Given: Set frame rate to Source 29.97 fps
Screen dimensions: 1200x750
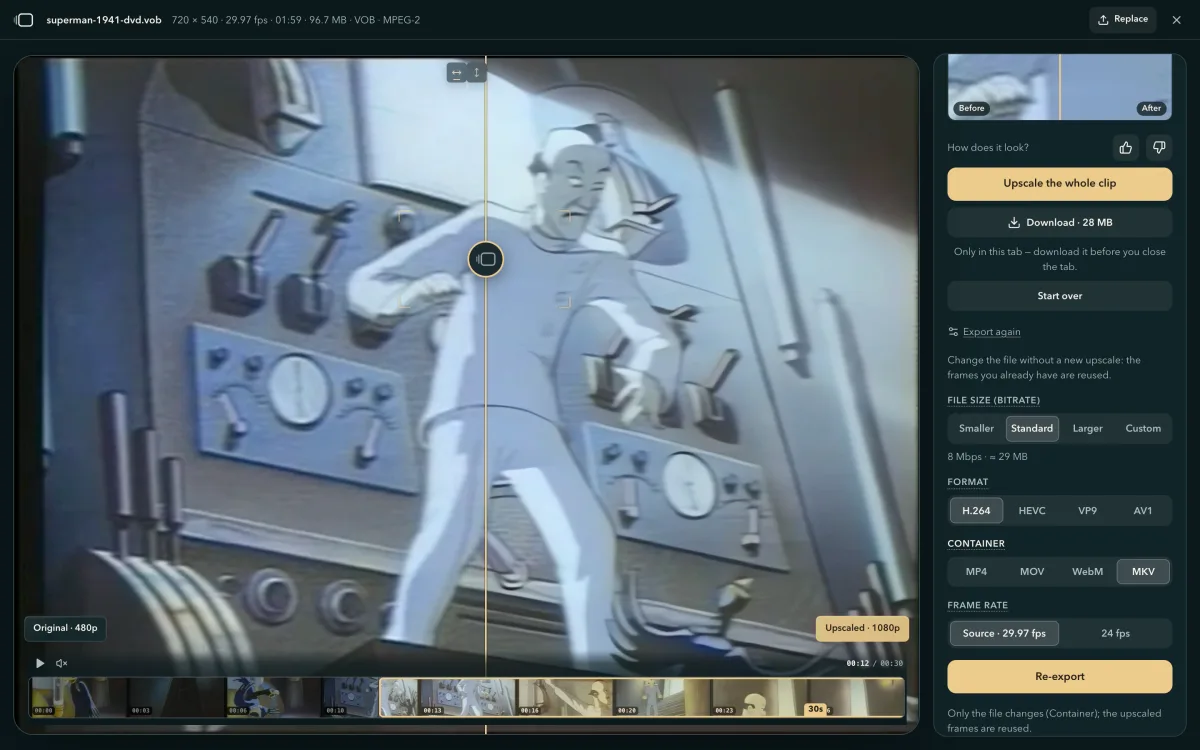Looking at the screenshot, I should click(x=1004, y=633).
